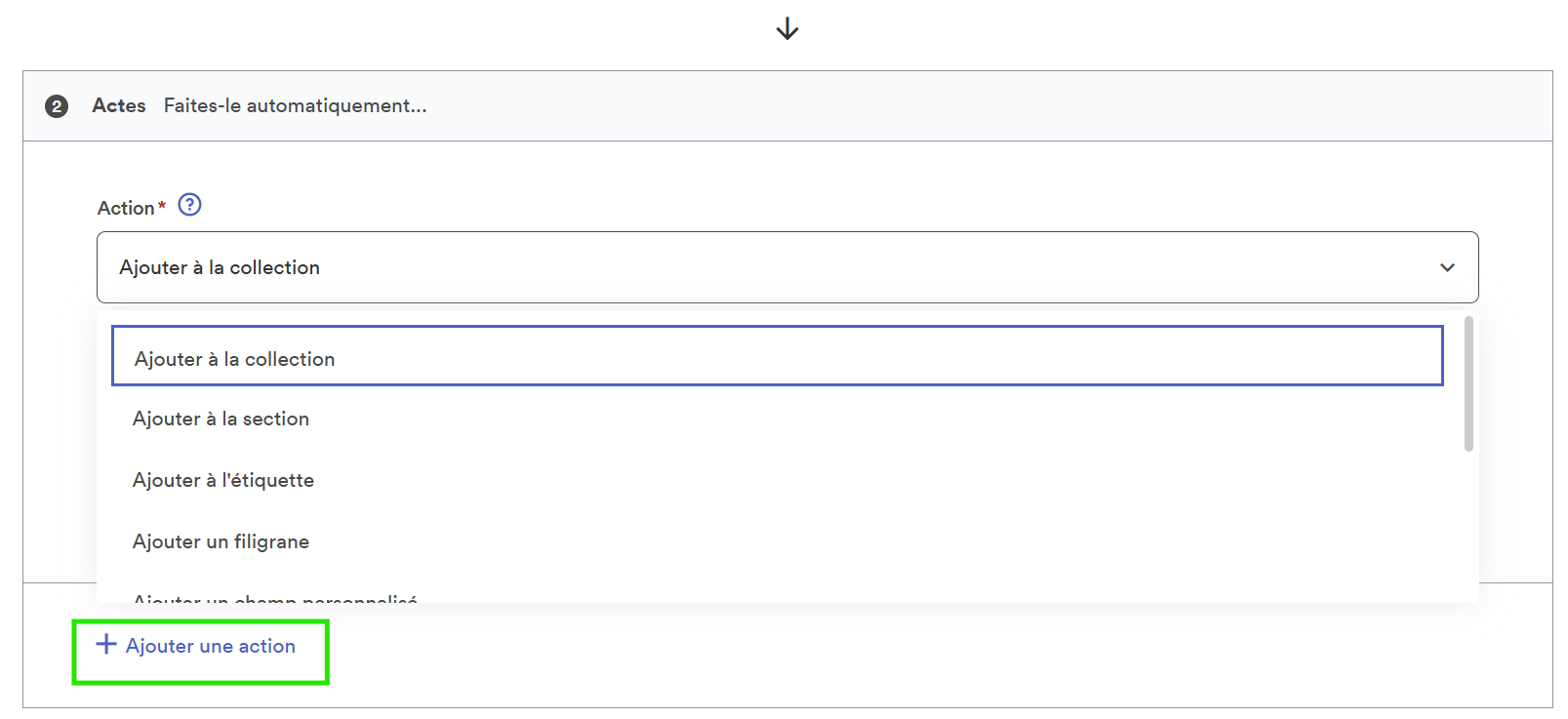Click the dropdown list scrollbar thumb
The width and height of the screenshot is (1568, 719).
point(1468,384)
